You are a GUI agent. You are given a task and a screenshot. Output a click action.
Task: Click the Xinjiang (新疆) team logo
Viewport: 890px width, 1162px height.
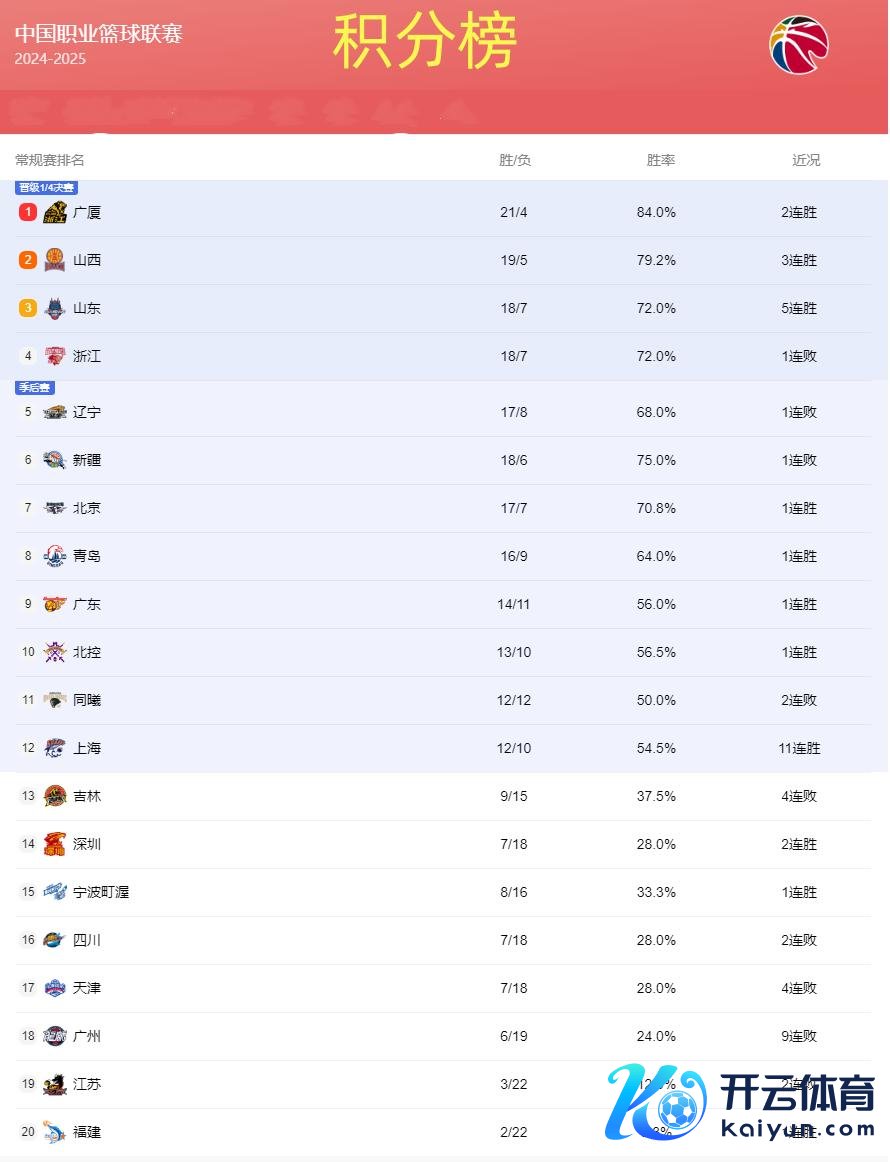click(x=55, y=460)
